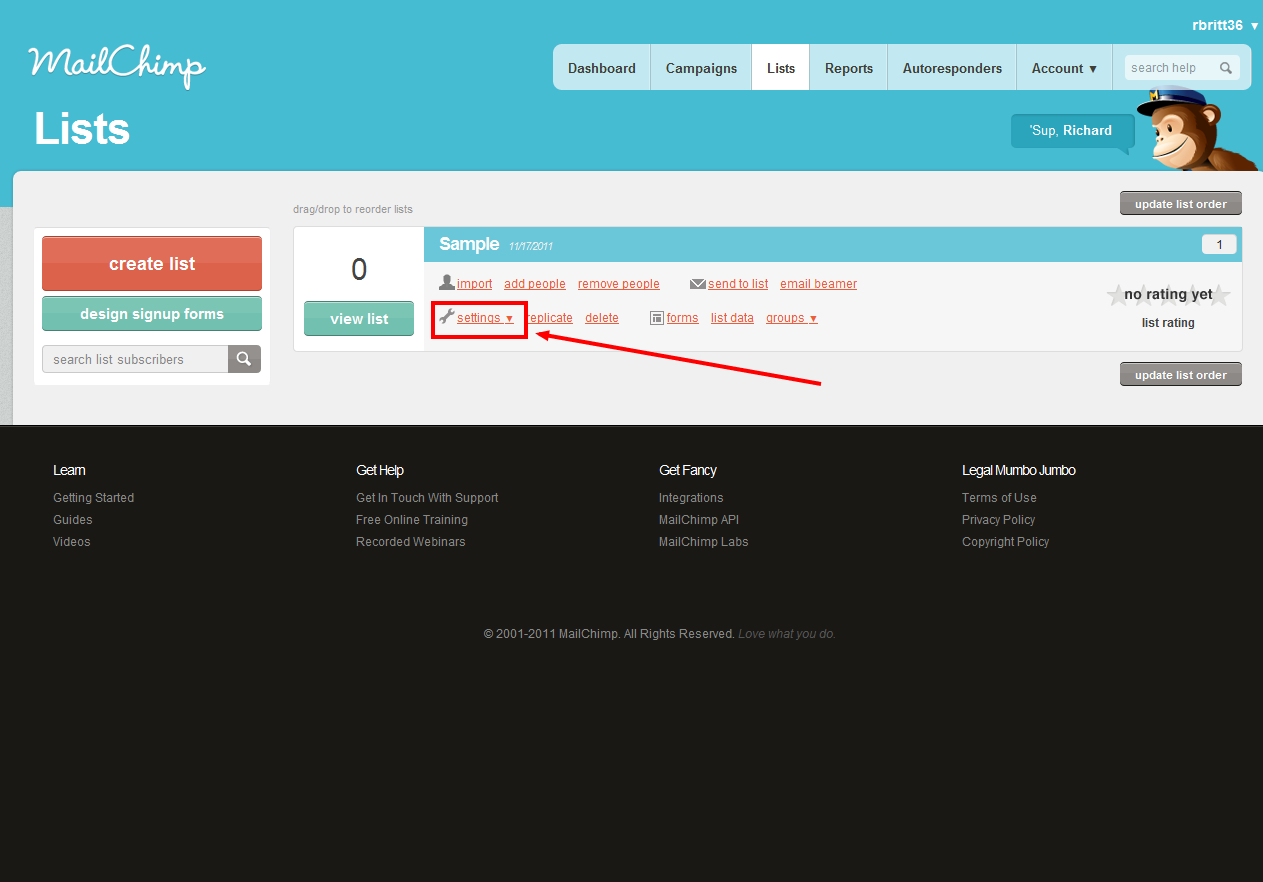The image size is (1263, 882).
Task: Click the badge showing 1 in Sample header
Action: (x=1219, y=245)
